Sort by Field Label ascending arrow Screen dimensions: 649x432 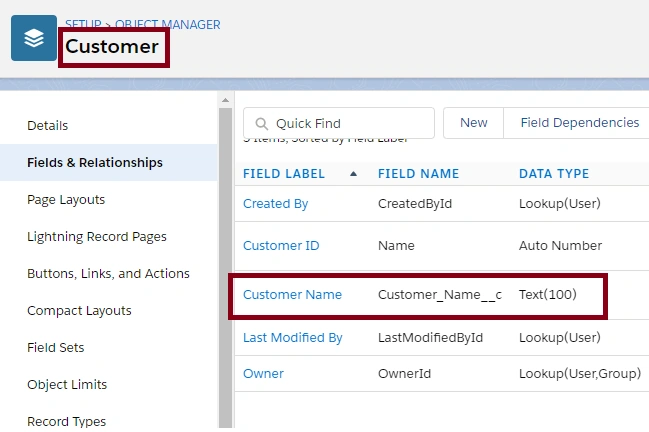click(353, 174)
